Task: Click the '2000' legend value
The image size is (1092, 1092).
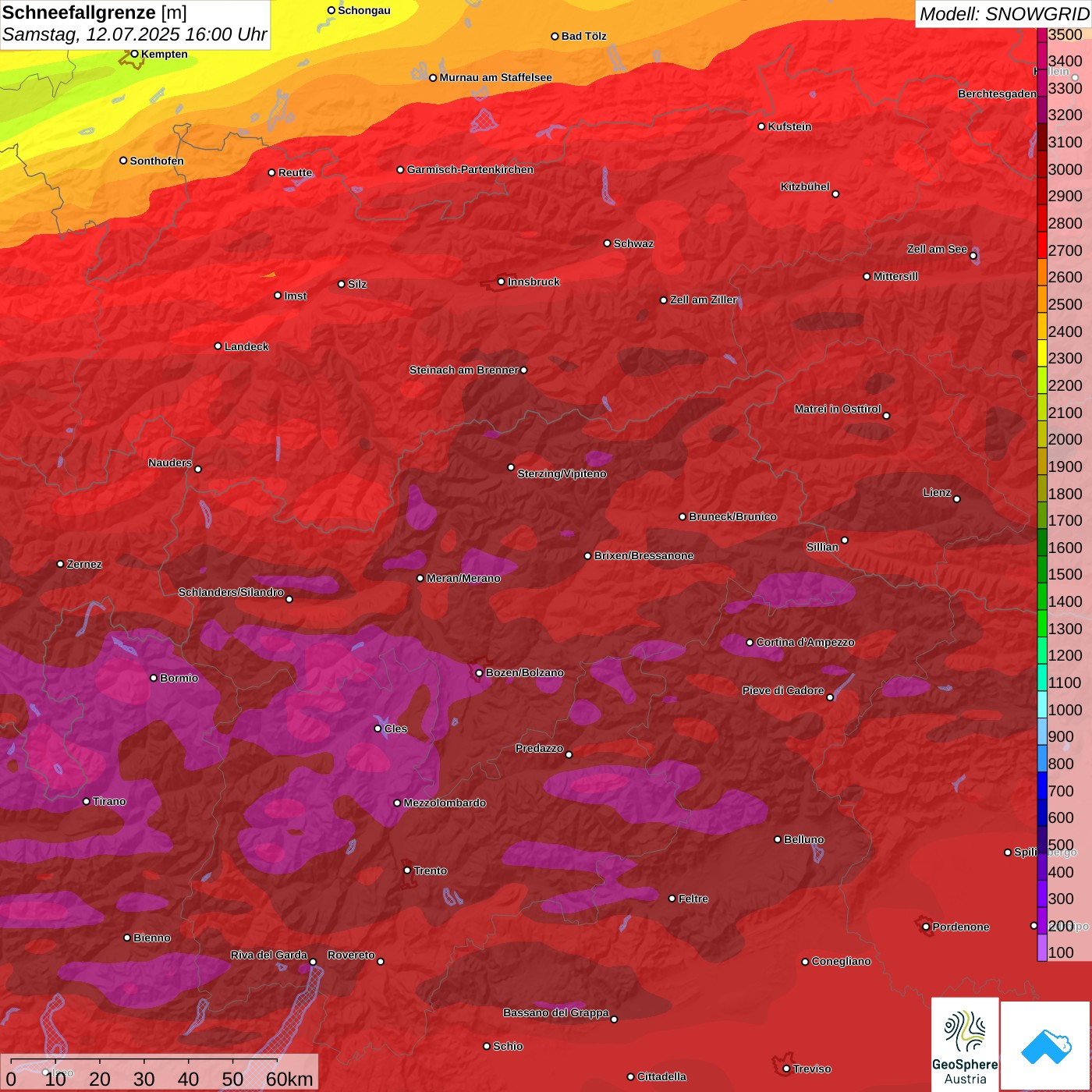Action: coord(1065,439)
